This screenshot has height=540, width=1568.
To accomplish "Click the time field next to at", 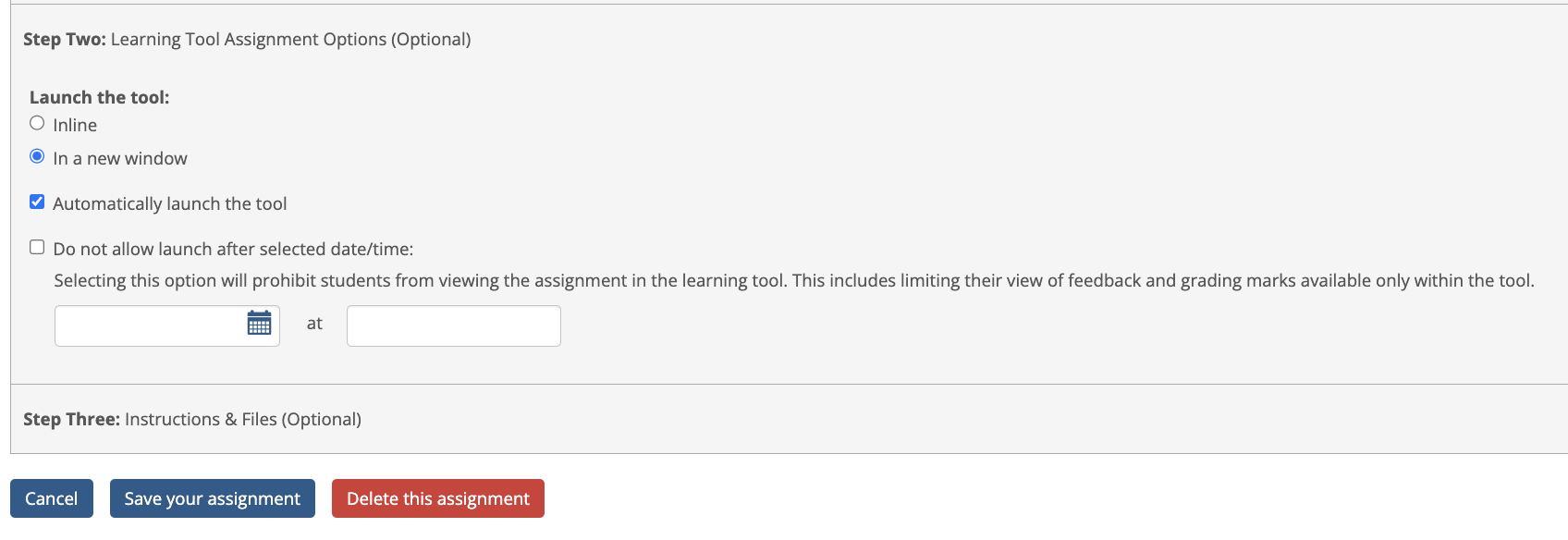I will (x=452, y=325).
